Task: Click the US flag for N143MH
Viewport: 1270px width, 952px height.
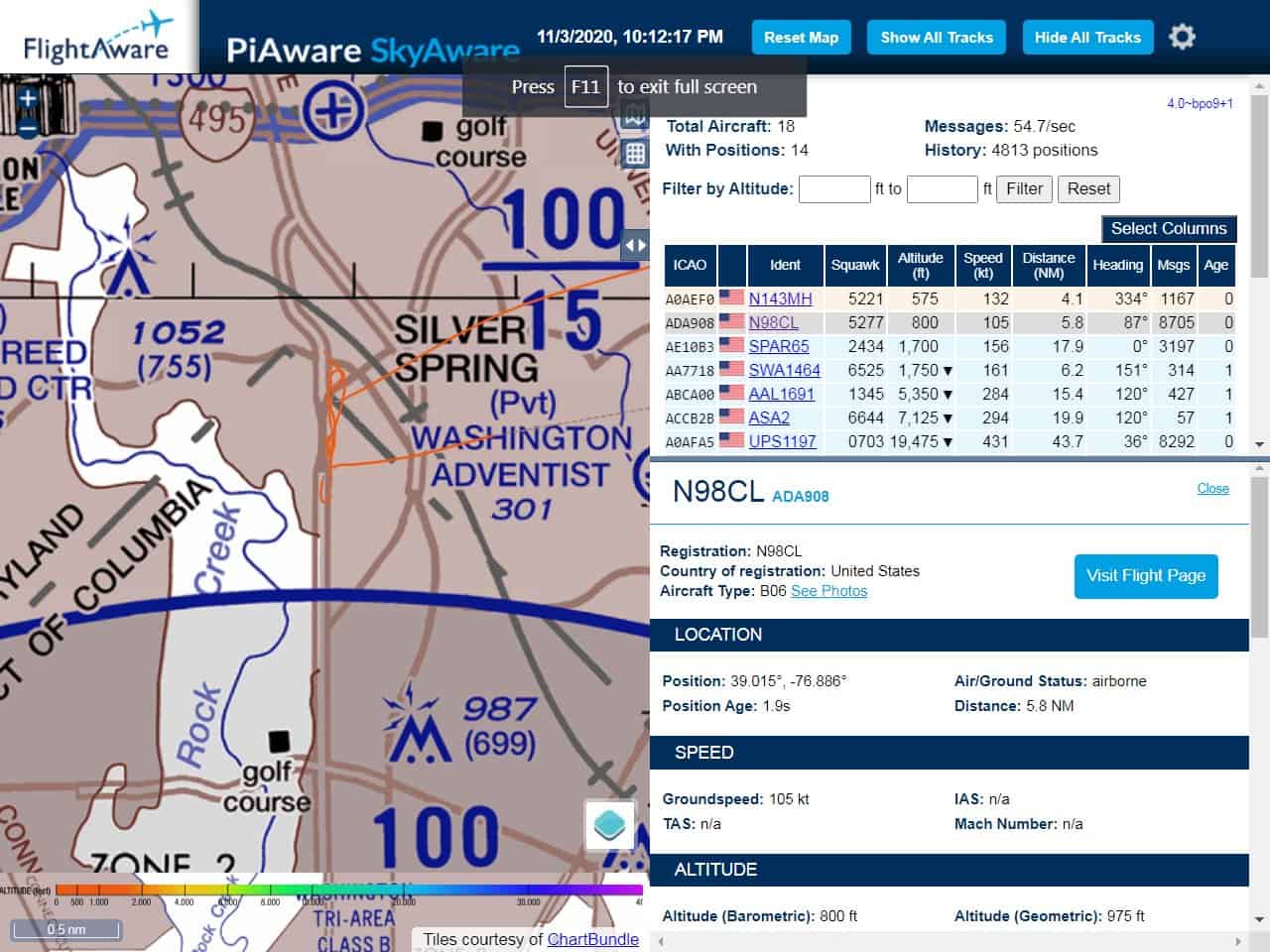Action: coord(731,297)
